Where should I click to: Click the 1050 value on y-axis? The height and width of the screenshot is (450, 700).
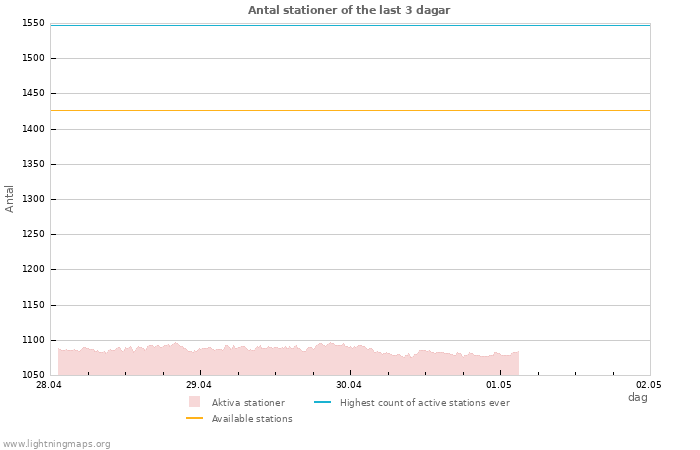33,375
